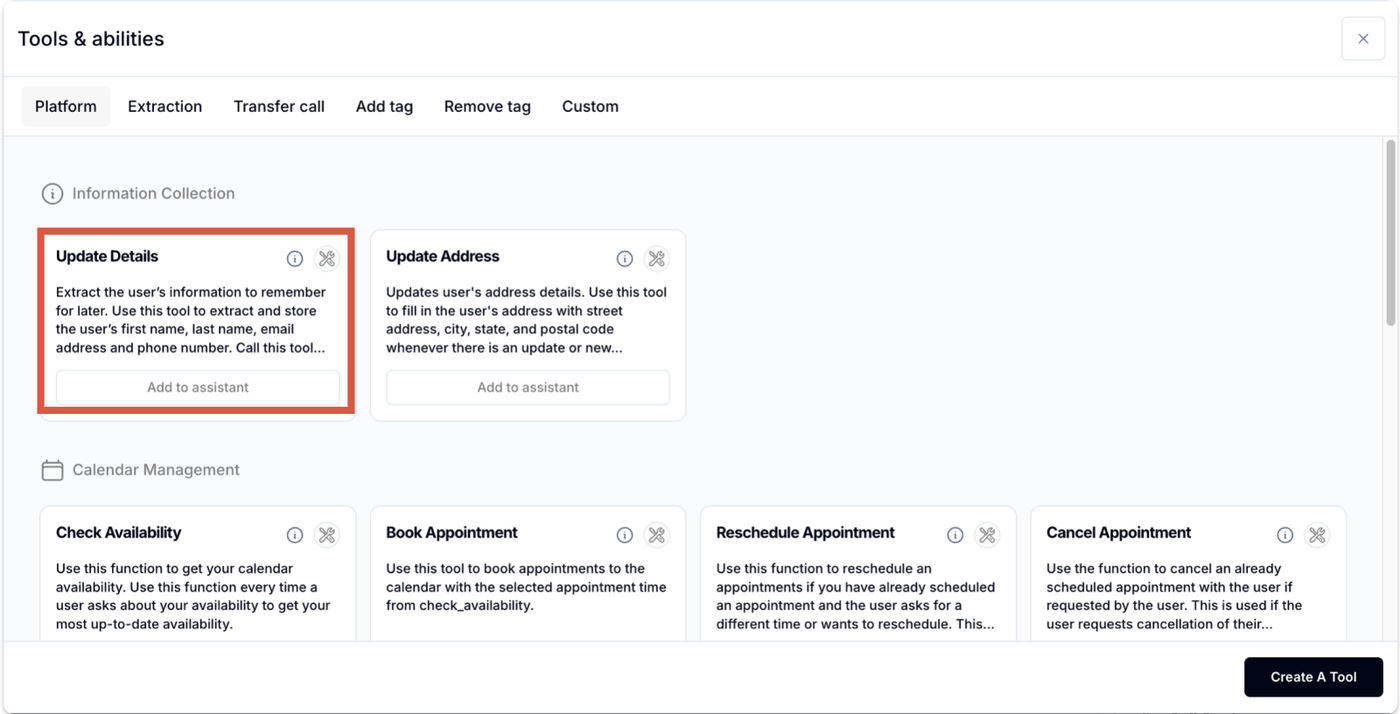Add the Update Details tool to assistant
This screenshot has width=1400, height=714.
point(198,387)
